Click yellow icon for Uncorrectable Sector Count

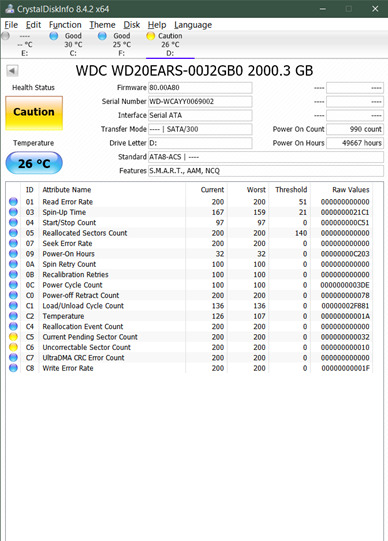[13, 347]
